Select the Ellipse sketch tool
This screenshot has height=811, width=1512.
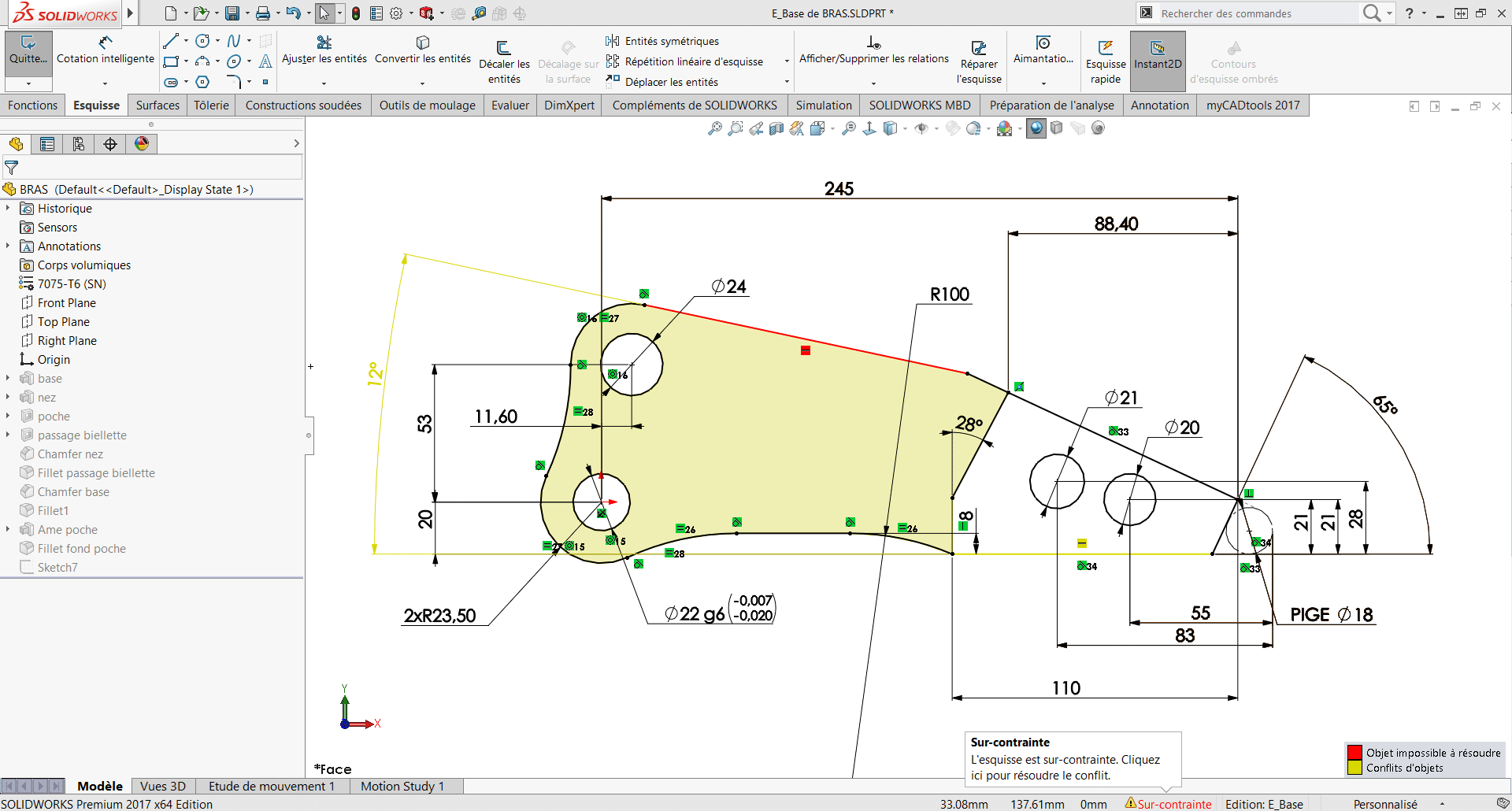[x=234, y=61]
